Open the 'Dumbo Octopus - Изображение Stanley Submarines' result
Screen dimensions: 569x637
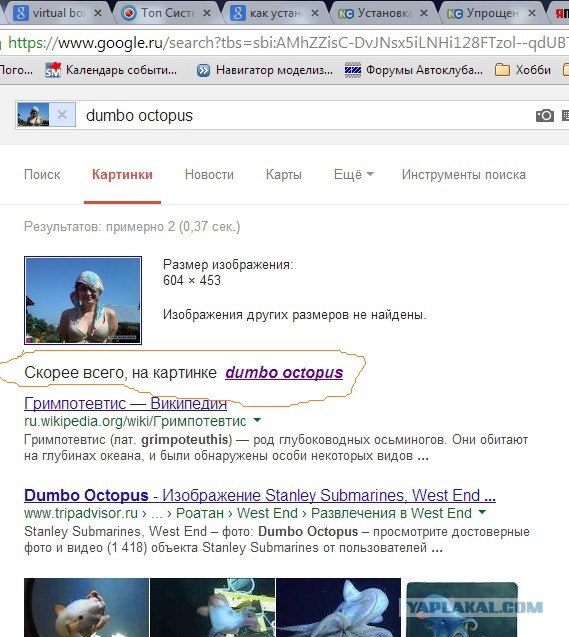point(260,496)
